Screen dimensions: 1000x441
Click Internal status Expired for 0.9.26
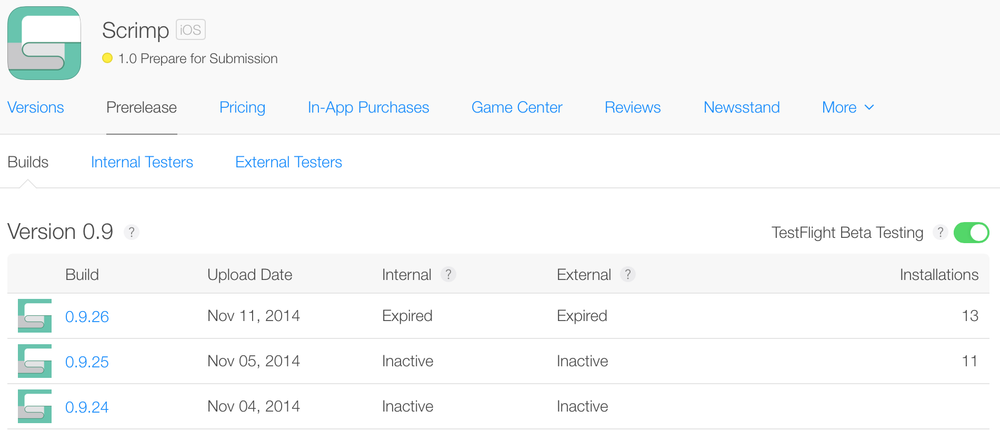(408, 316)
